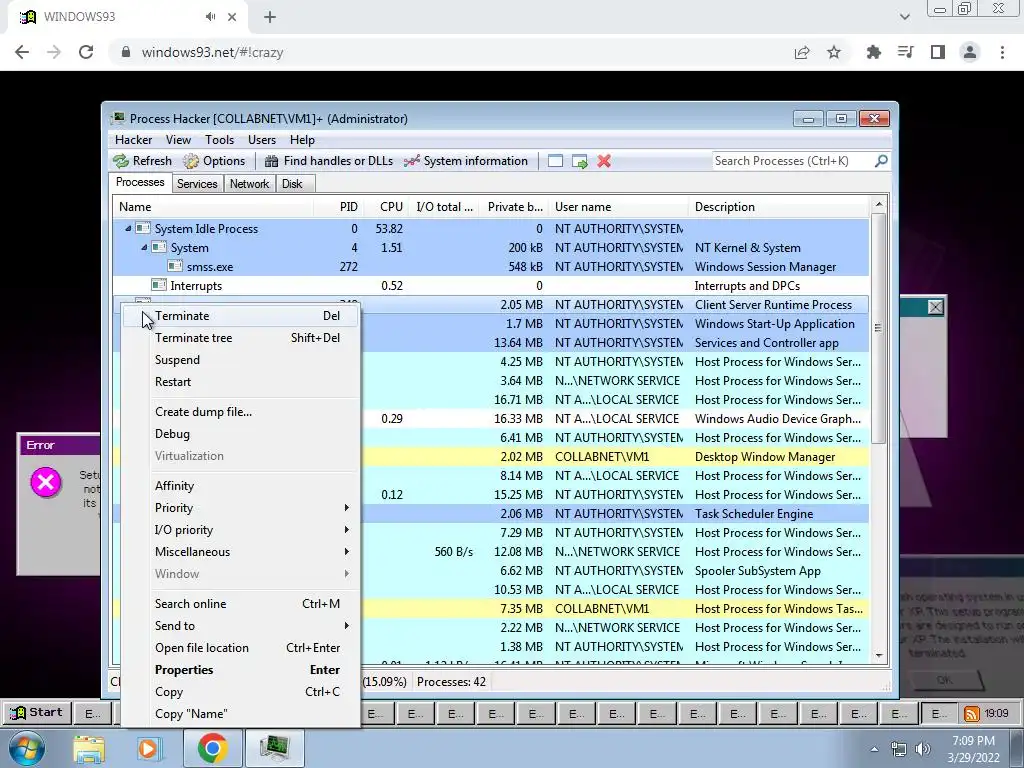1024x768 pixels.
Task: Switch to the Network tab
Action: coord(249,184)
